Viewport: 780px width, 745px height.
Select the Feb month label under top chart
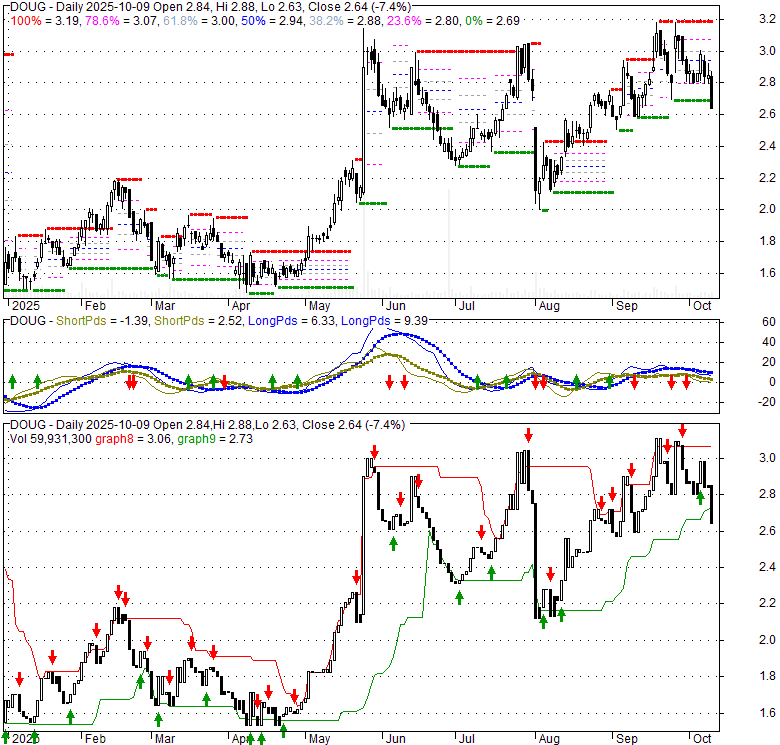coord(95,306)
